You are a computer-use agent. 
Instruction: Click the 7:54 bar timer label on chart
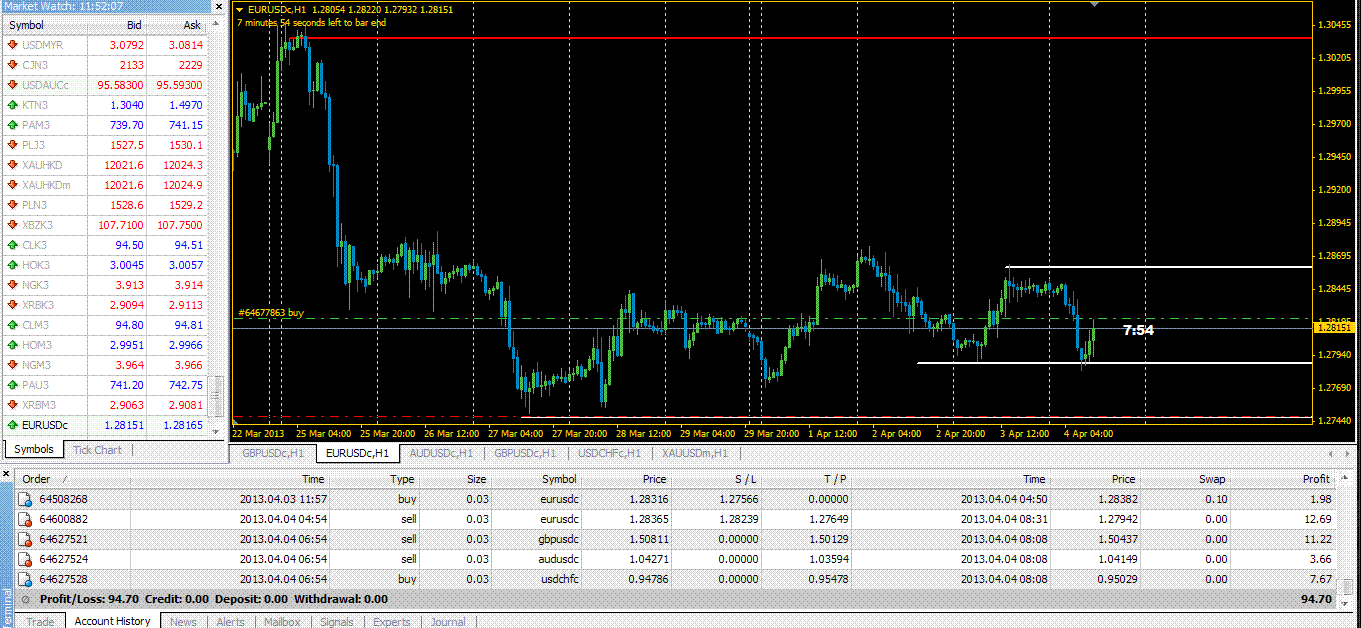[x=1138, y=330]
